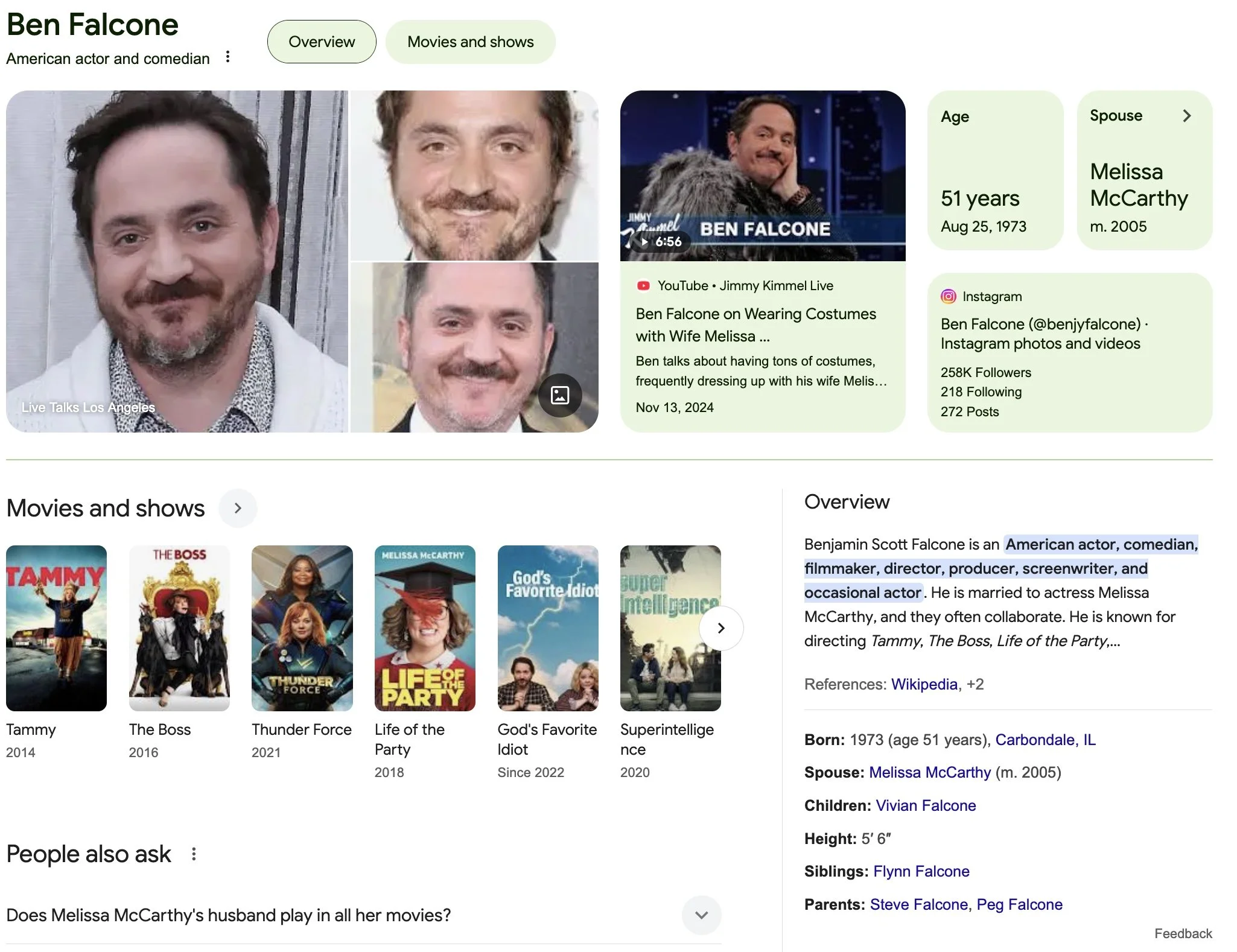The width and height of the screenshot is (1237, 952).
Task: Expand Movies and shows section arrow
Action: pyautogui.click(x=237, y=508)
